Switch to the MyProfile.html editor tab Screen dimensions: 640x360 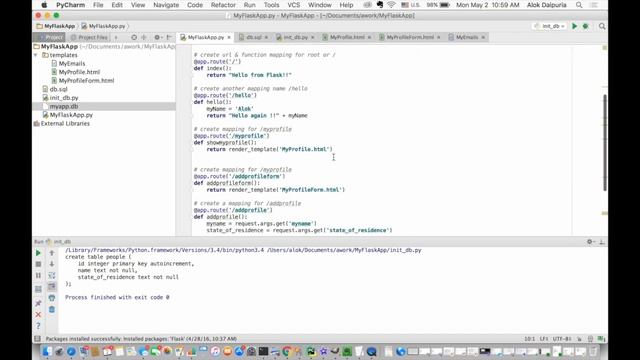pos(347,37)
